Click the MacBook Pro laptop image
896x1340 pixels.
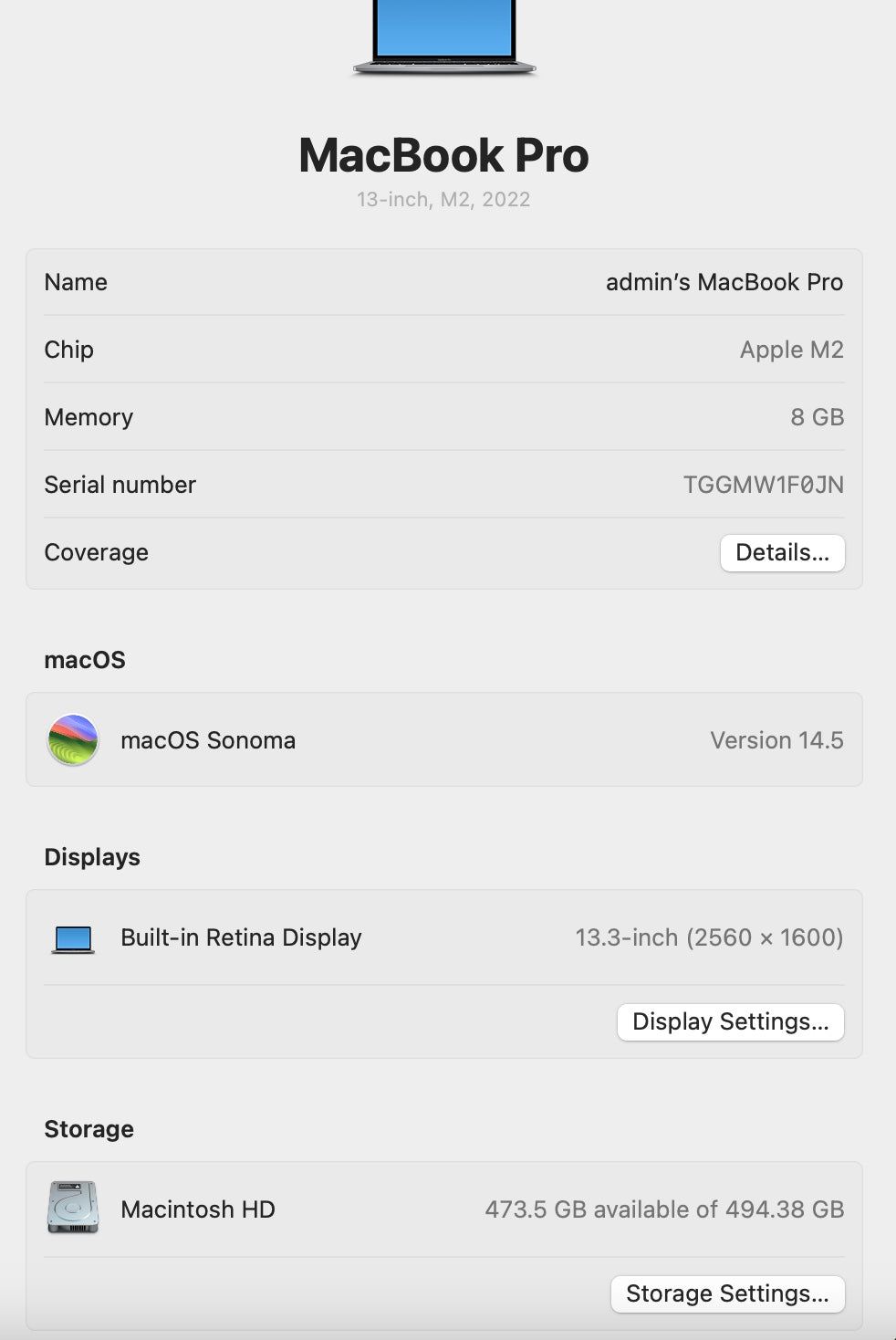point(444,37)
